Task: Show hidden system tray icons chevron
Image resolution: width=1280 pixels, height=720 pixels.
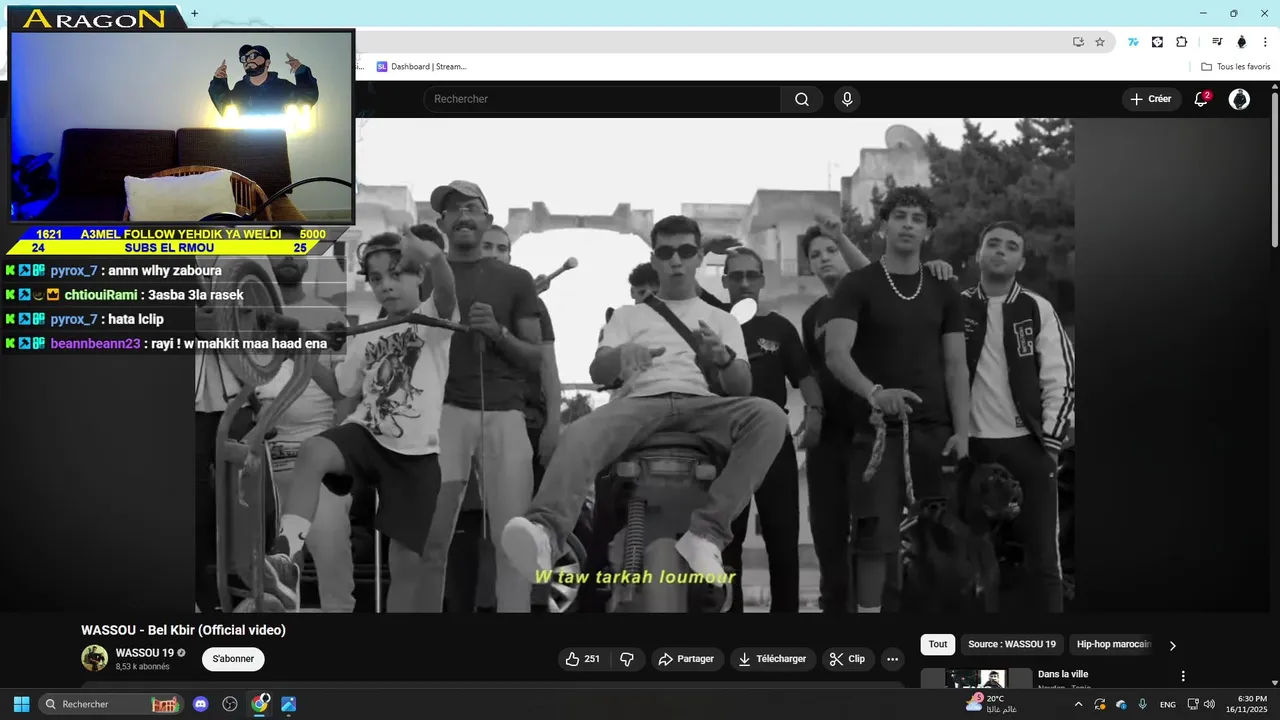Action: pyautogui.click(x=1078, y=704)
